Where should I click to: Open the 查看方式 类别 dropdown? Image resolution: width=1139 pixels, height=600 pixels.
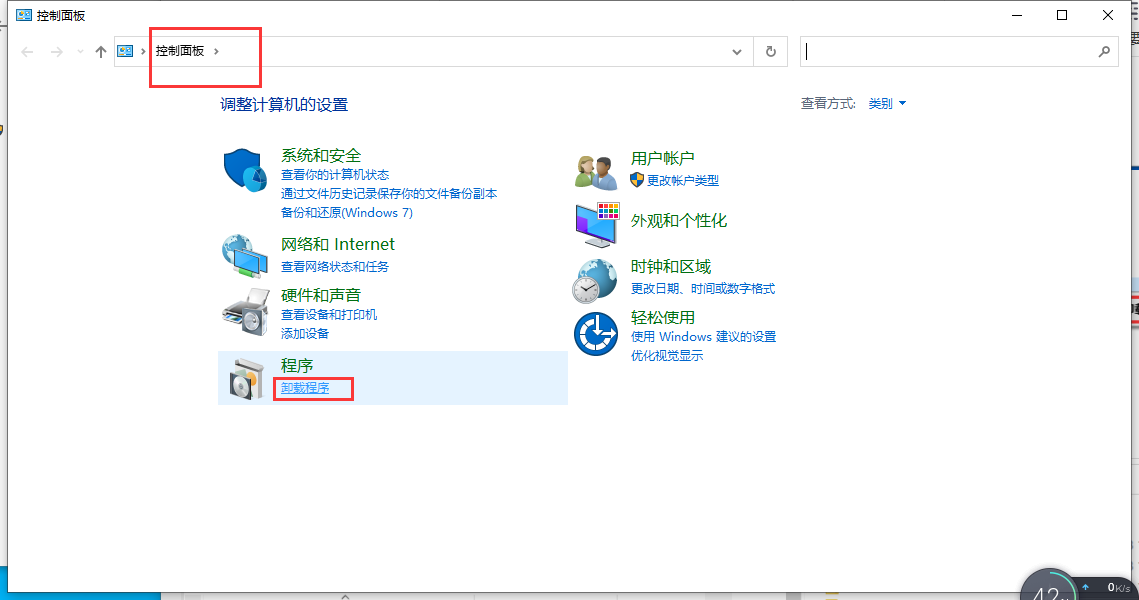(885, 102)
